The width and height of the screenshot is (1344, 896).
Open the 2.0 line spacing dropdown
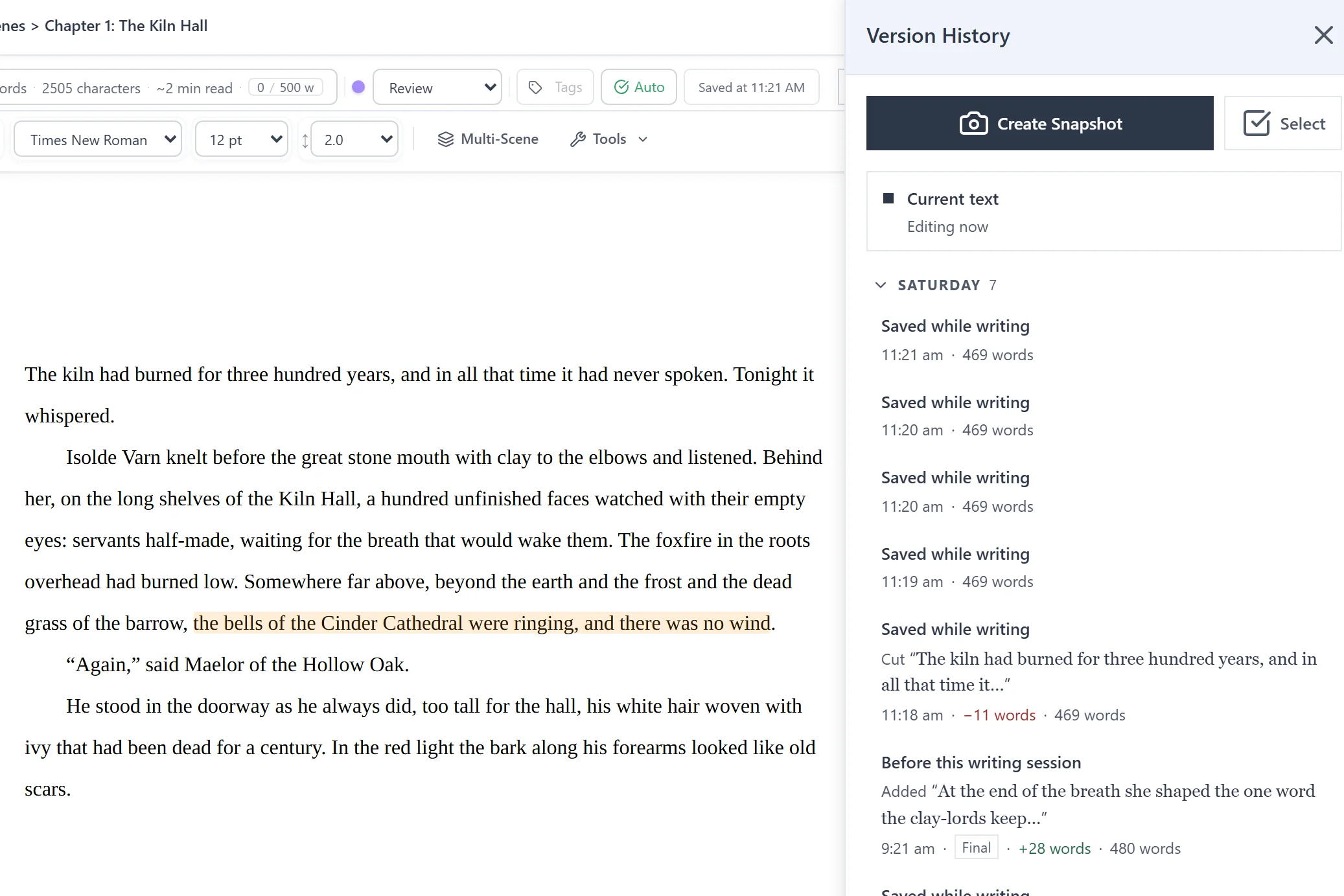click(354, 139)
